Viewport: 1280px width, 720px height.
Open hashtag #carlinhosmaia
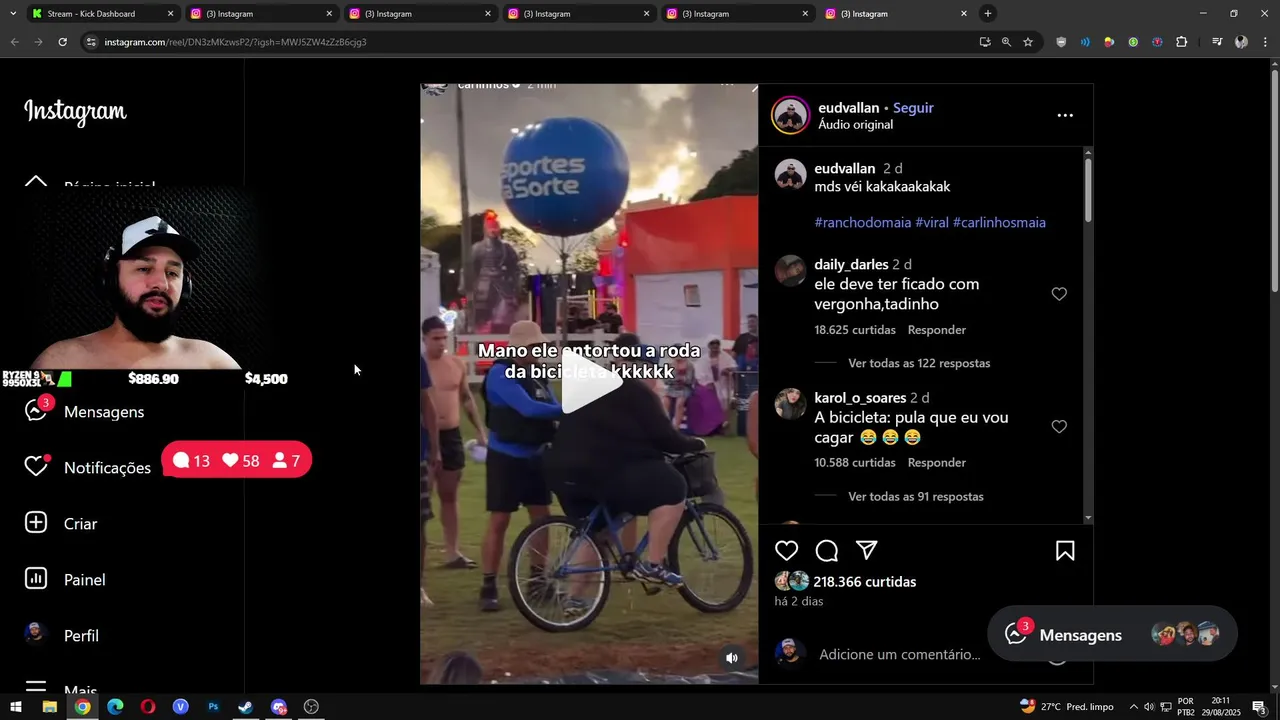[999, 222]
